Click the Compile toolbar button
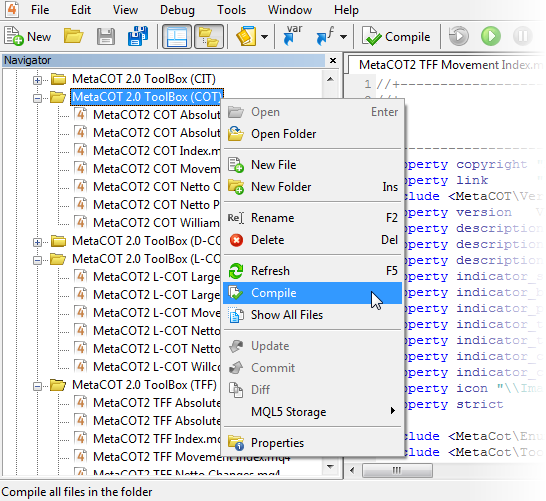Image resolution: width=546 pixels, height=501 pixels. [396, 36]
